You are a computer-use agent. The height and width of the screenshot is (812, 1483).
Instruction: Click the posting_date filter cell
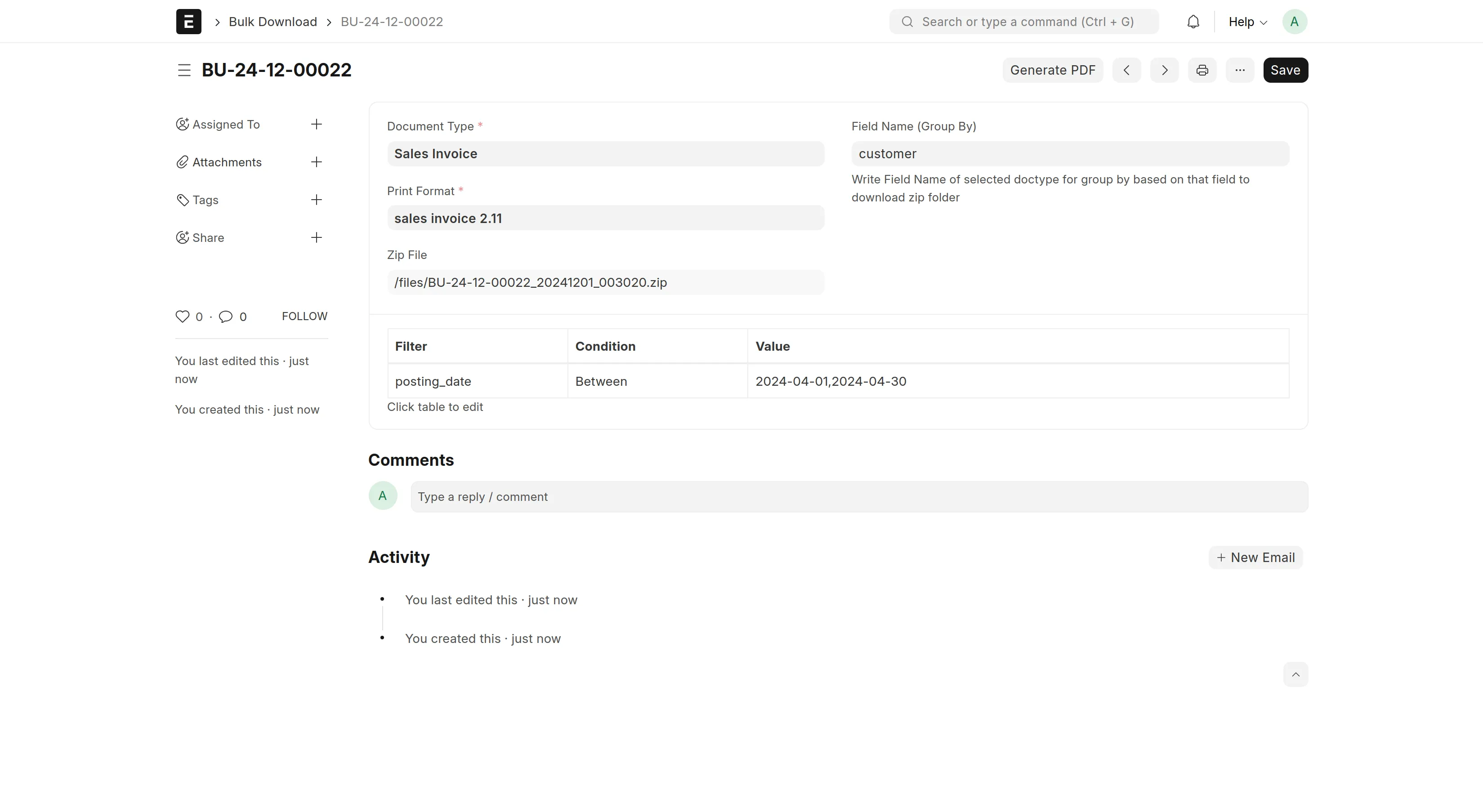pos(477,381)
